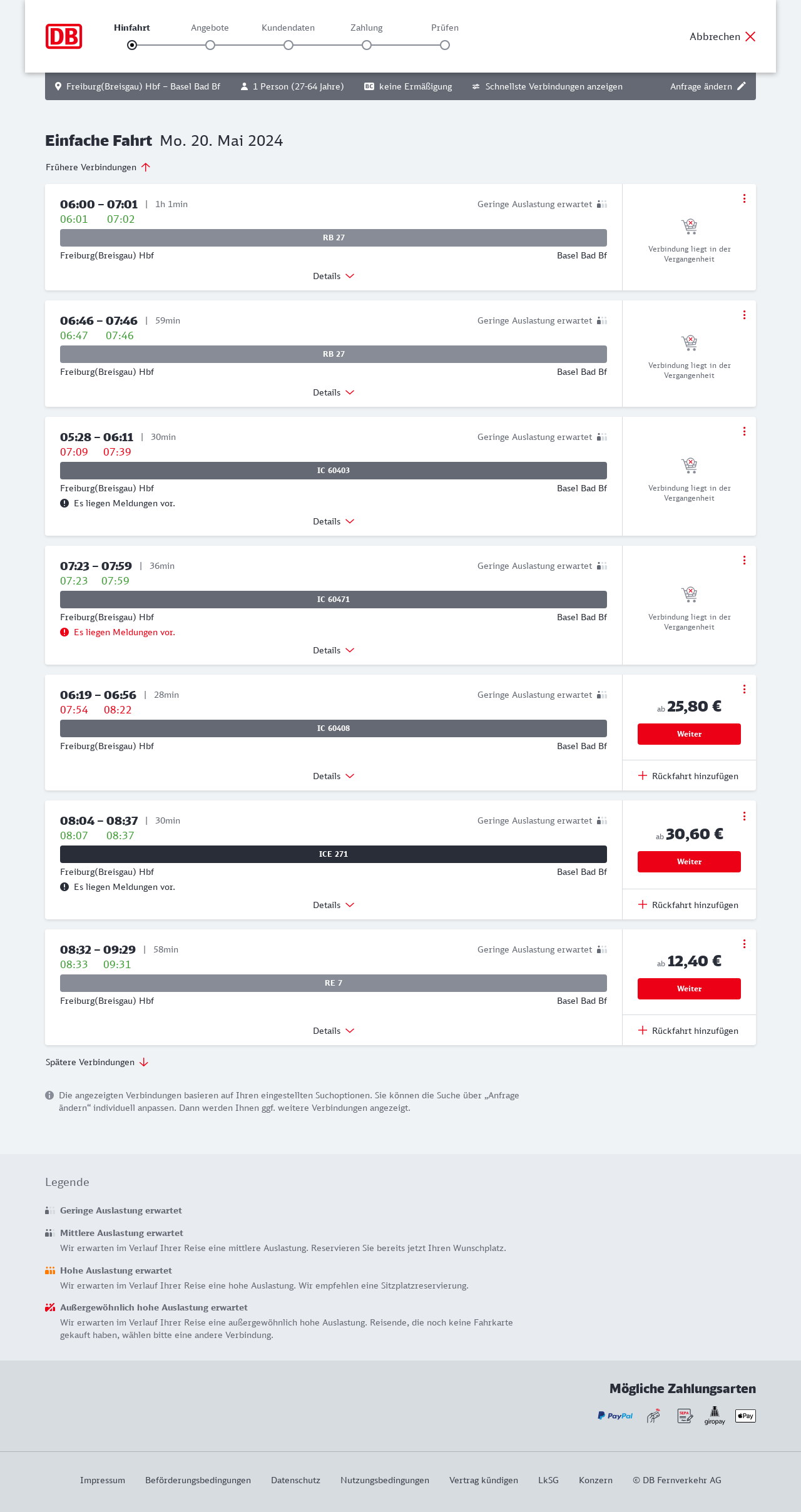This screenshot has width=801, height=1512.
Task: Open three-dot menu for 06:00 RB 27 connection
Action: [744, 198]
